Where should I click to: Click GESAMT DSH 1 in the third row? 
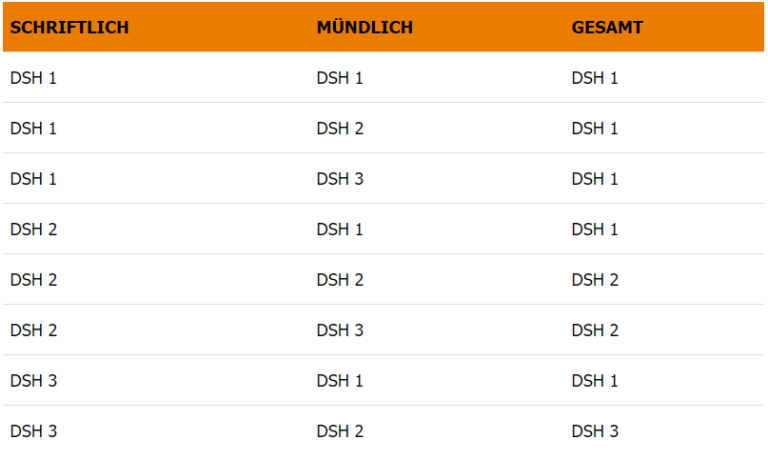(x=595, y=179)
